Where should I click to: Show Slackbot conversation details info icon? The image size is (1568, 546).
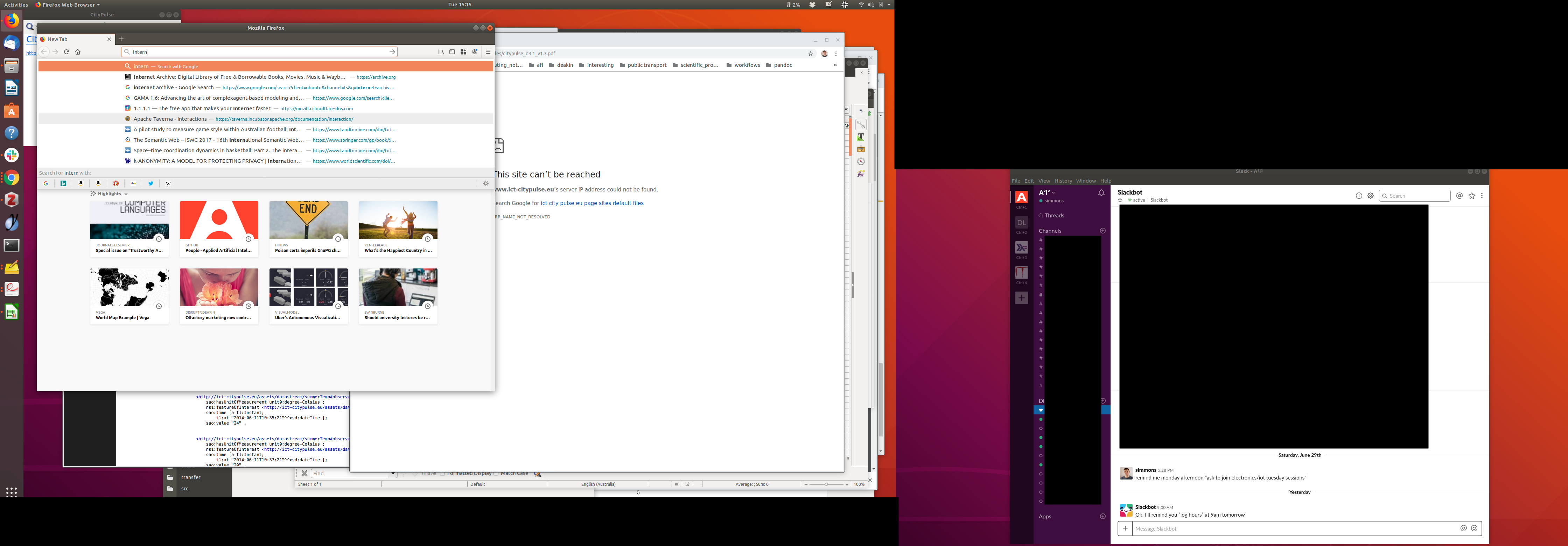click(x=1359, y=196)
